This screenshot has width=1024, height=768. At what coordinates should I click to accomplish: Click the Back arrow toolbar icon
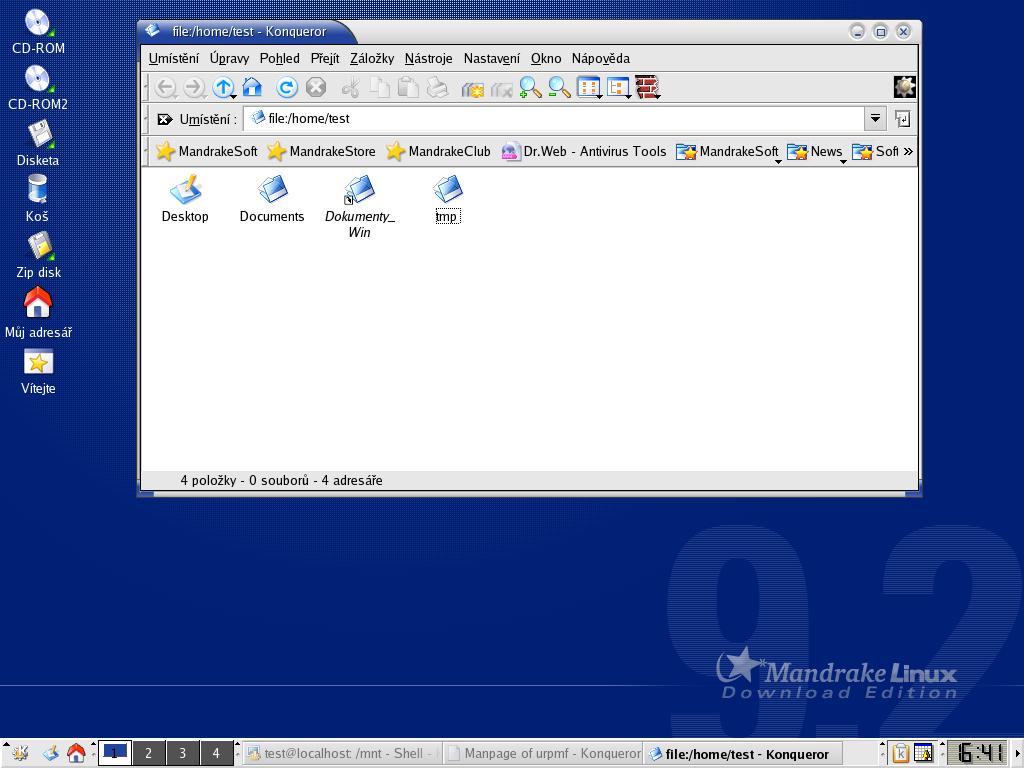(x=165, y=87)
